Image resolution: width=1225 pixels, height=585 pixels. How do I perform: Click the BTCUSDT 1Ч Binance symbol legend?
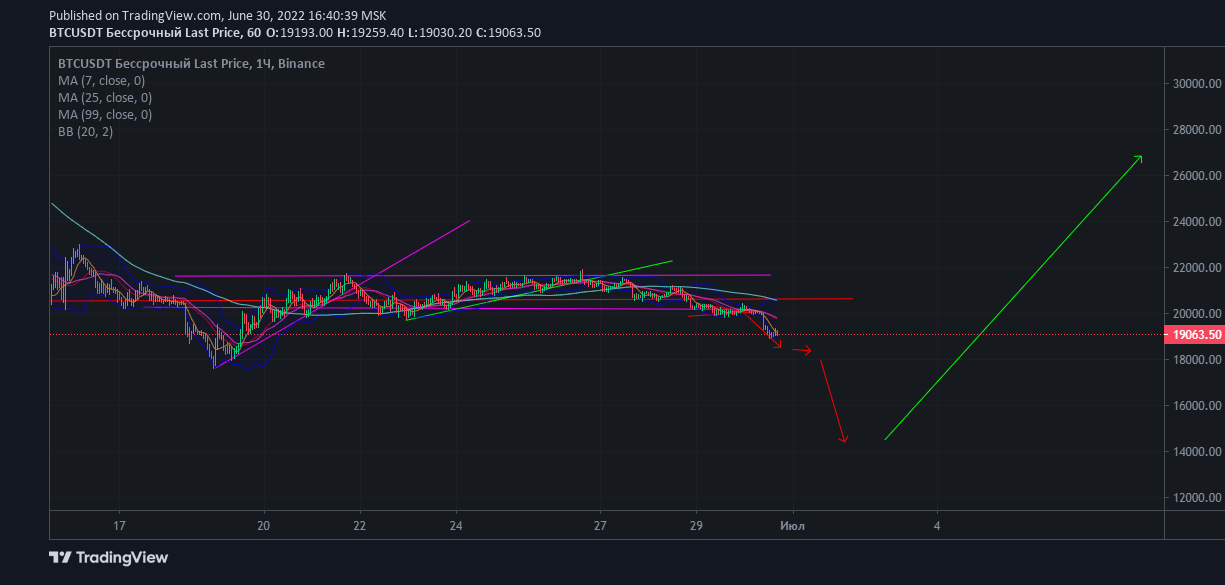tap(191, 64)
